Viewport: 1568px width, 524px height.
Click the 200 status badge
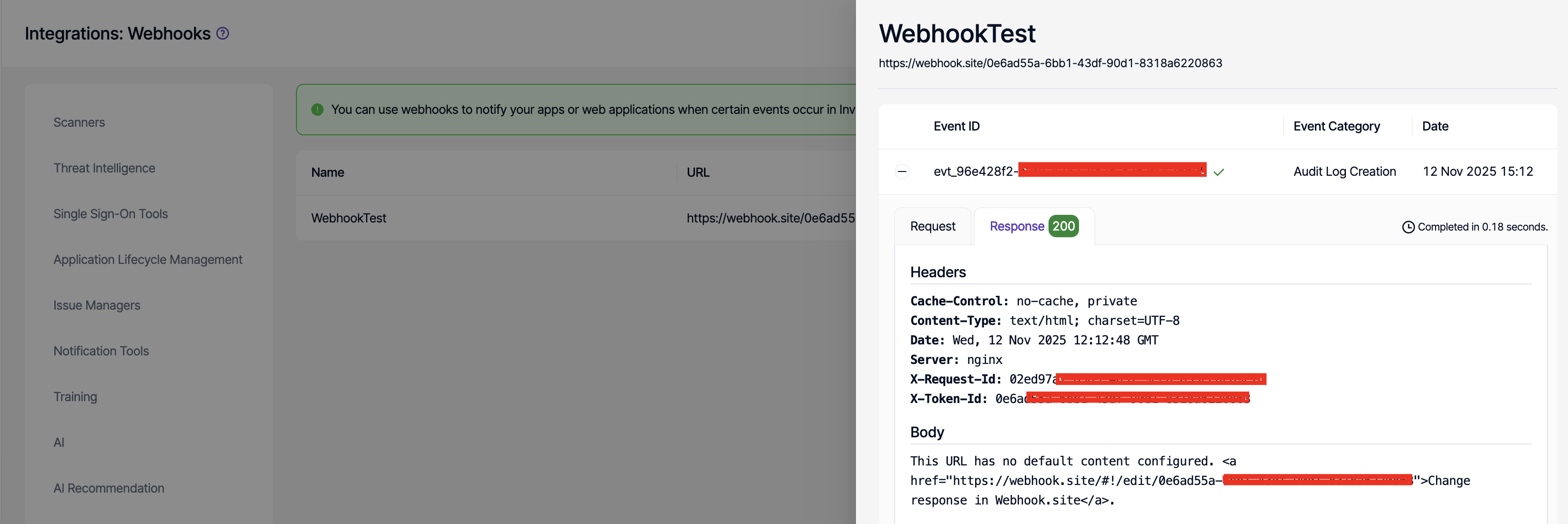coord(1063,226)
